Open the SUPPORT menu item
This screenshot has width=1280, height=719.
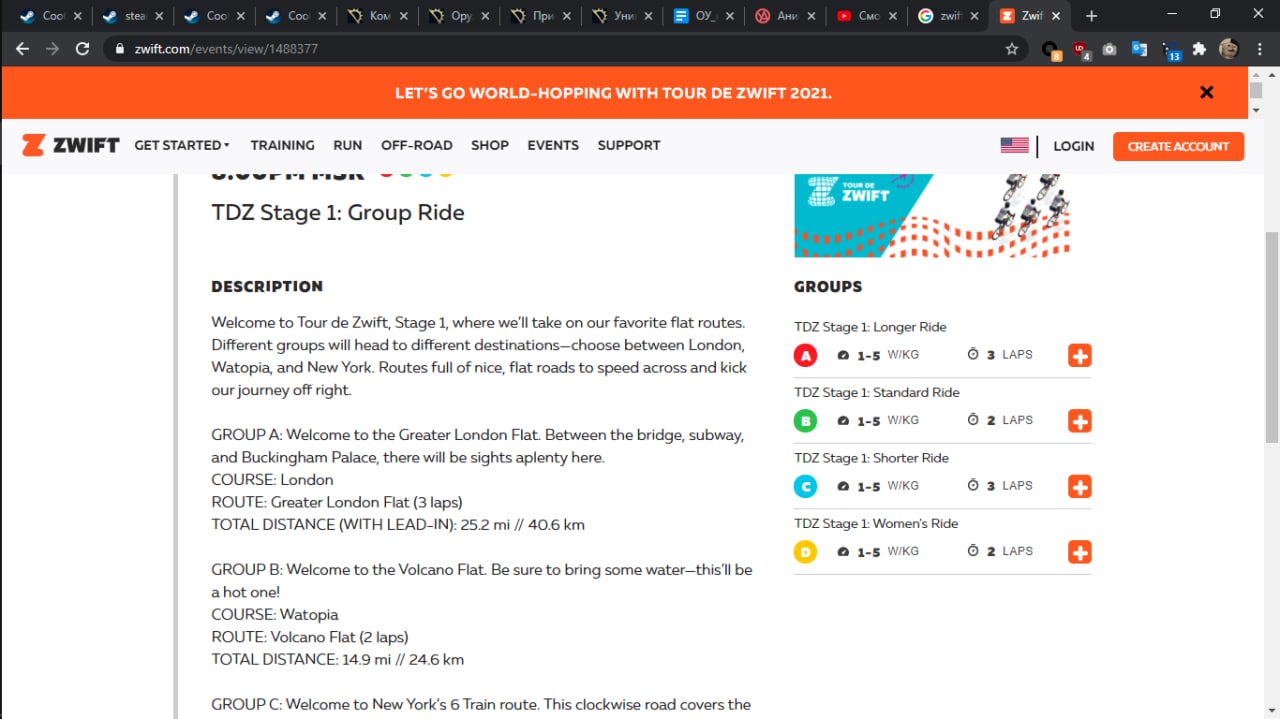tap(629, 145)
